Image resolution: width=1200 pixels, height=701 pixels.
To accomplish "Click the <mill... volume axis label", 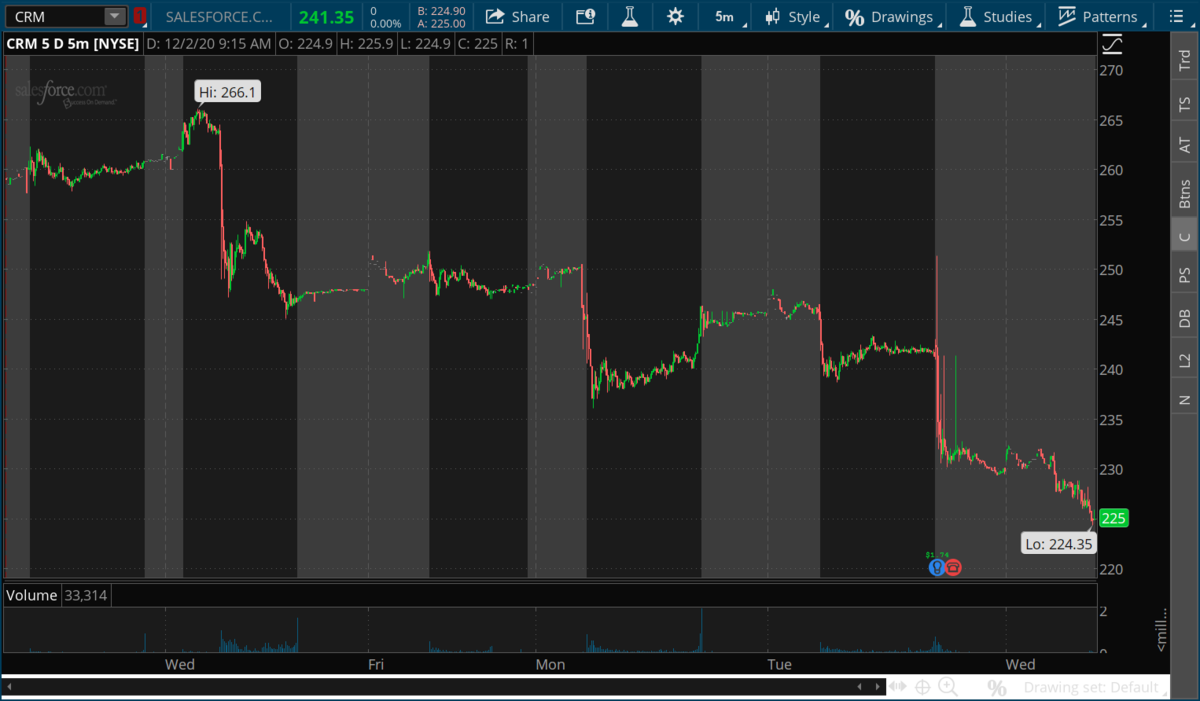I will coord(1161,630).
